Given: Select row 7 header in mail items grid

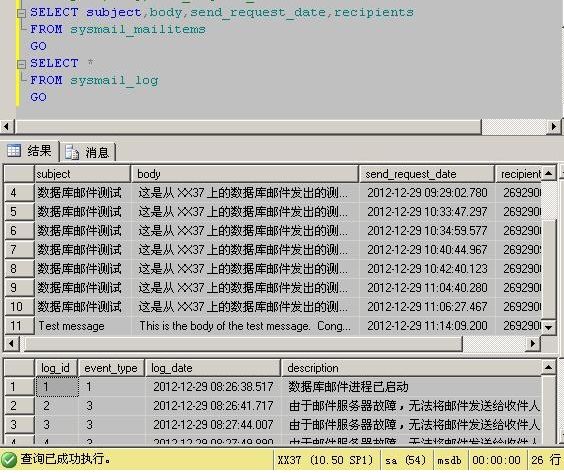Looking at the screenshot, I should 19,250.
